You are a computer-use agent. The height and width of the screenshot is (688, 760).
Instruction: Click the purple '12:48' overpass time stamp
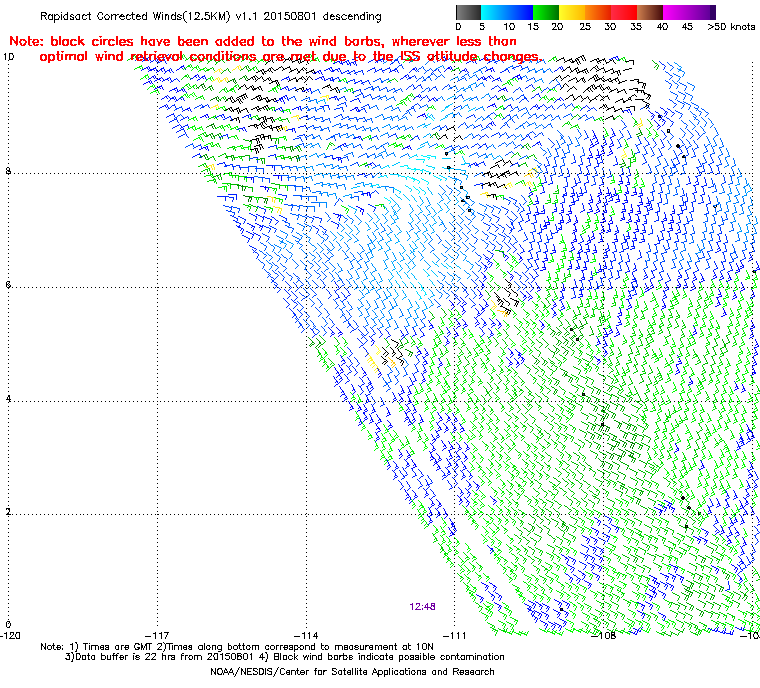click(422, 607)
